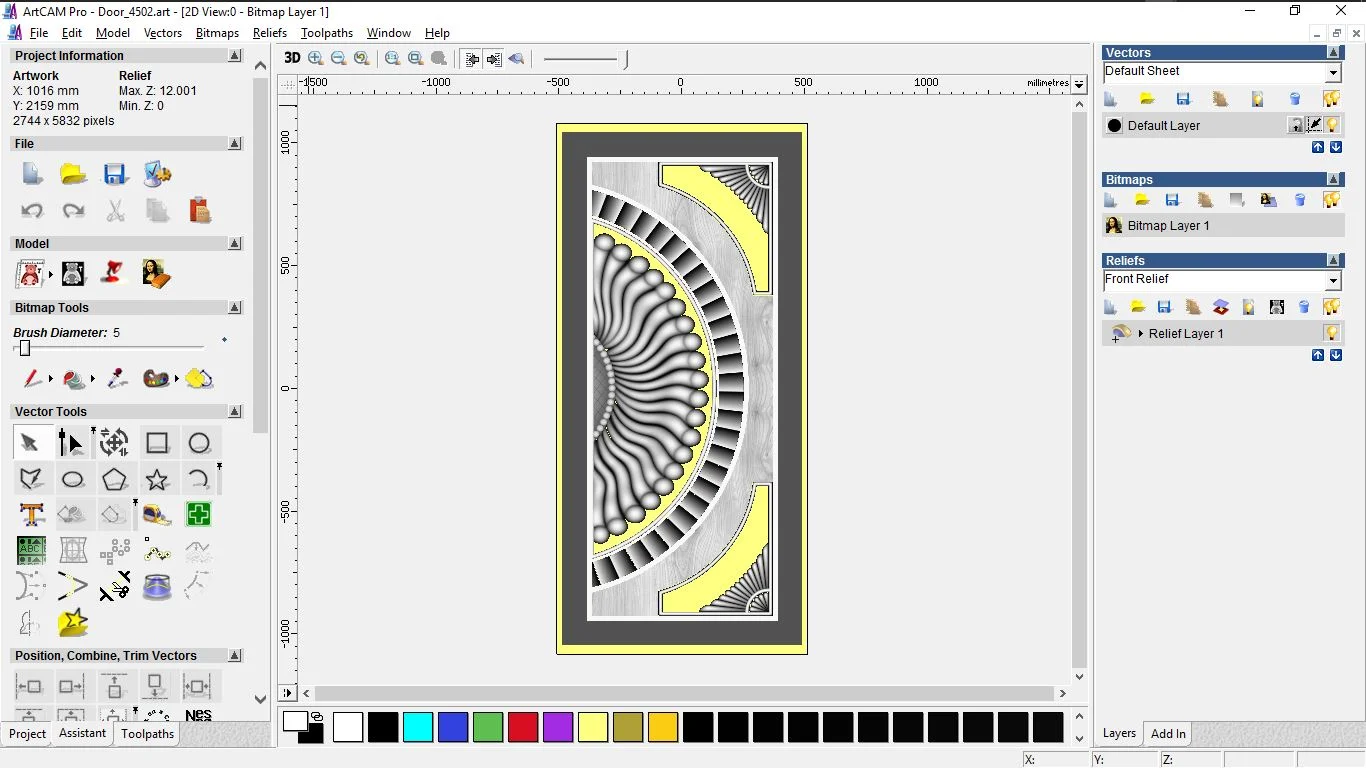The image size is (1366, 768).
Task: Click the zoom in toolbar icon
Action: click(x=316, y=59)
